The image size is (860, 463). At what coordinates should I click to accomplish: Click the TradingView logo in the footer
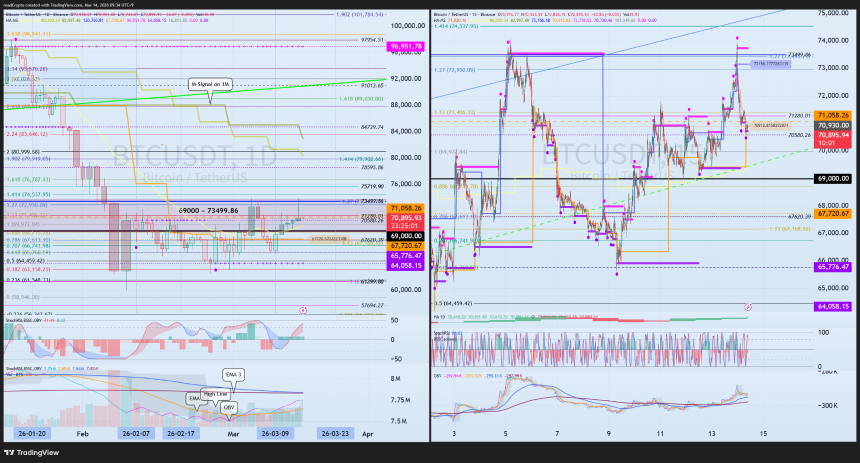coord(31,453)
